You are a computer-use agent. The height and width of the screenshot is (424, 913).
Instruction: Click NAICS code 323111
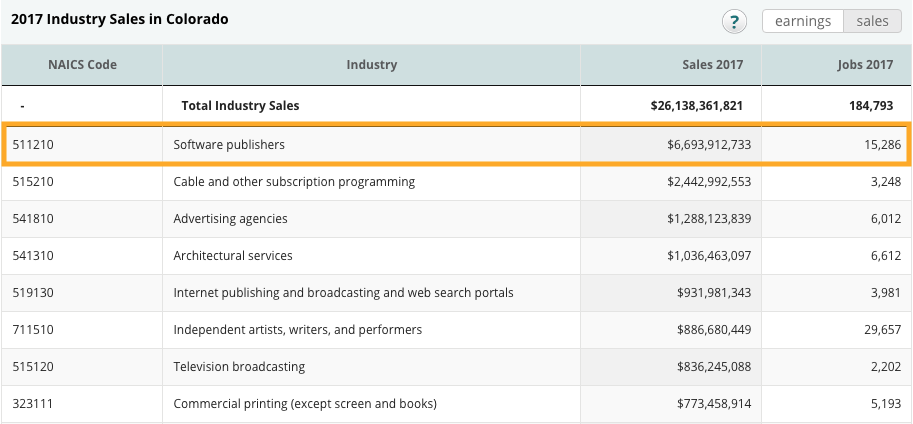coord(33,404)
